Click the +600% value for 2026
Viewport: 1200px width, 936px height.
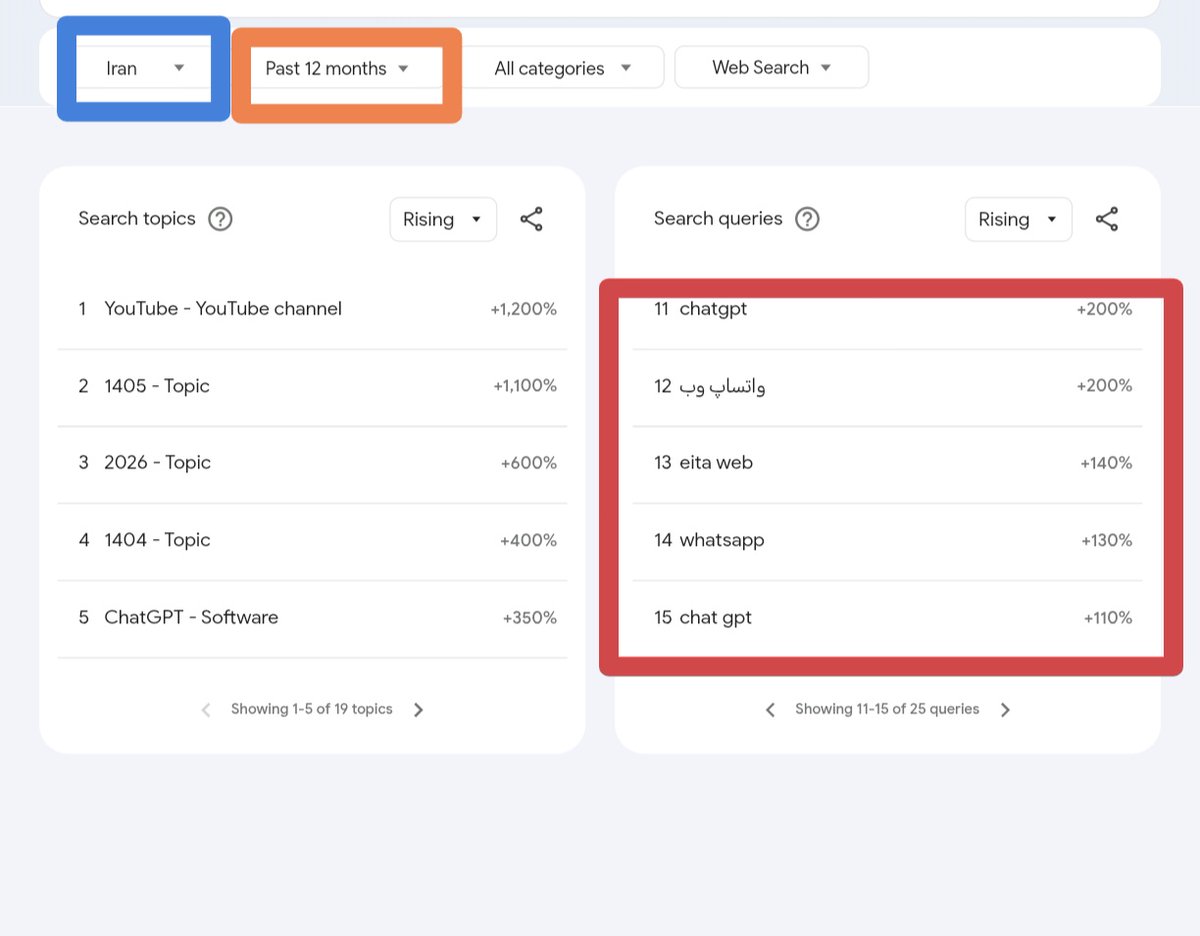[x=529, y=463]
